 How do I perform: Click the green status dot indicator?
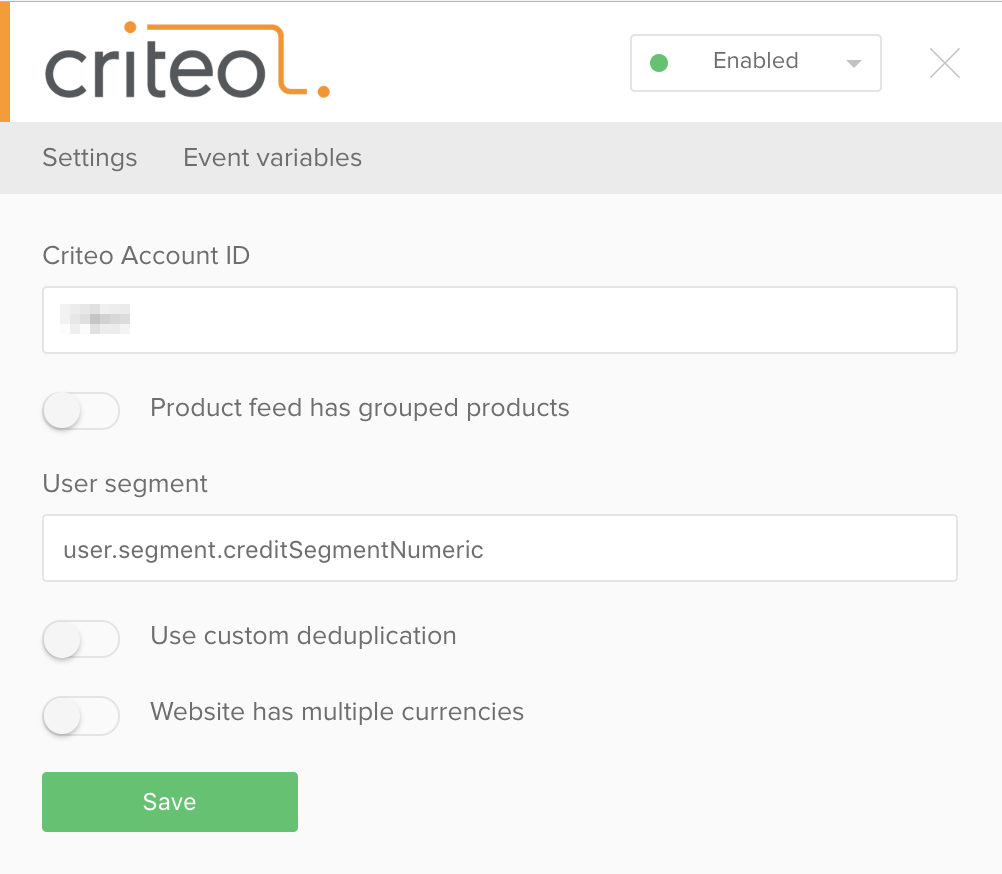[659, 63]
